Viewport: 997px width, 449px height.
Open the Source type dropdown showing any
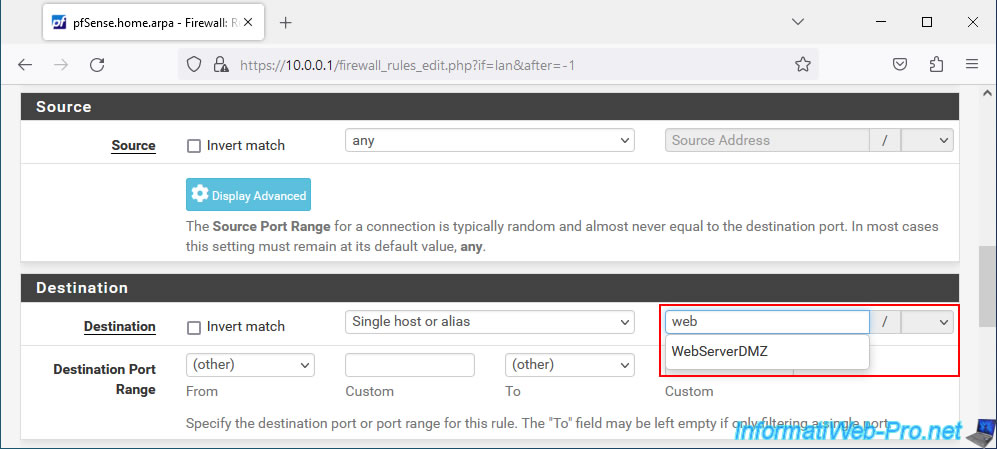(490, 141)
